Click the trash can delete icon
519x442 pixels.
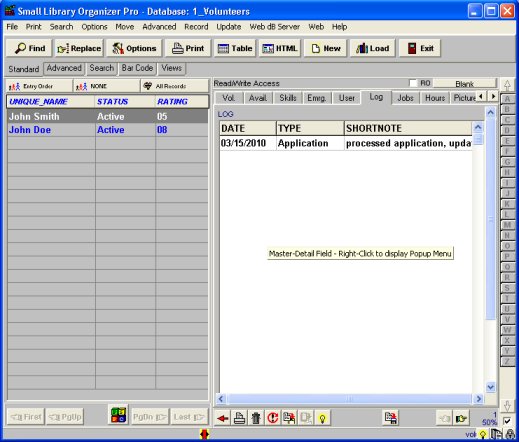(256, 418)
